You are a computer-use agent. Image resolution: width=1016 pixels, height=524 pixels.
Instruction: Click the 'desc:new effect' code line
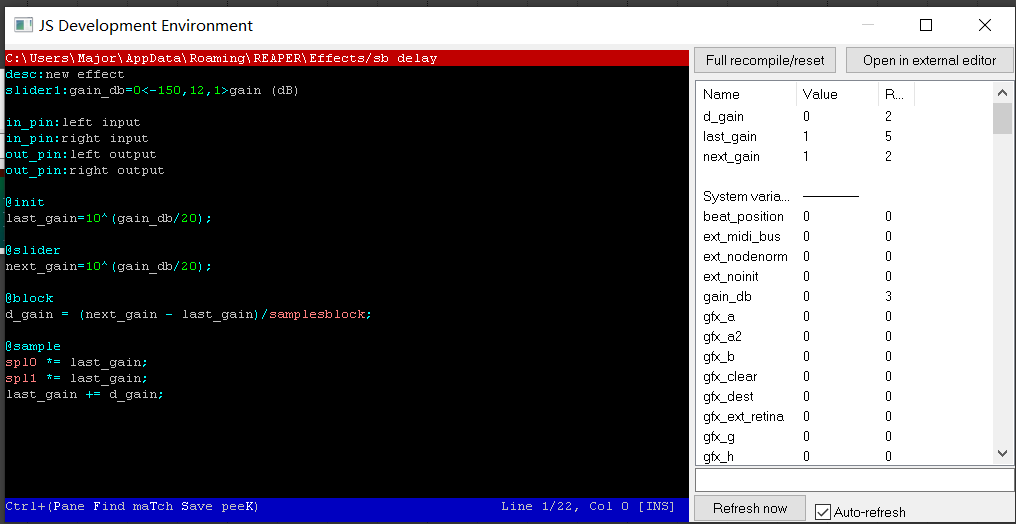pyautogui.click(x=65, y=74)
